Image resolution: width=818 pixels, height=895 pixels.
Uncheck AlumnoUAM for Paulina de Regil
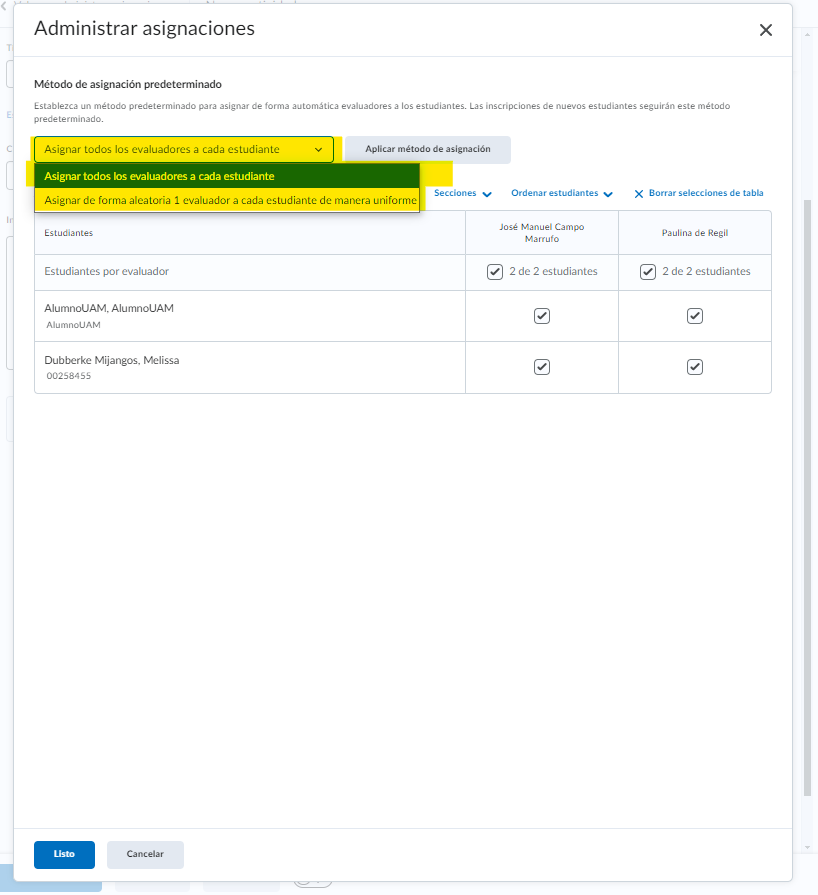(x=695, y=316)
